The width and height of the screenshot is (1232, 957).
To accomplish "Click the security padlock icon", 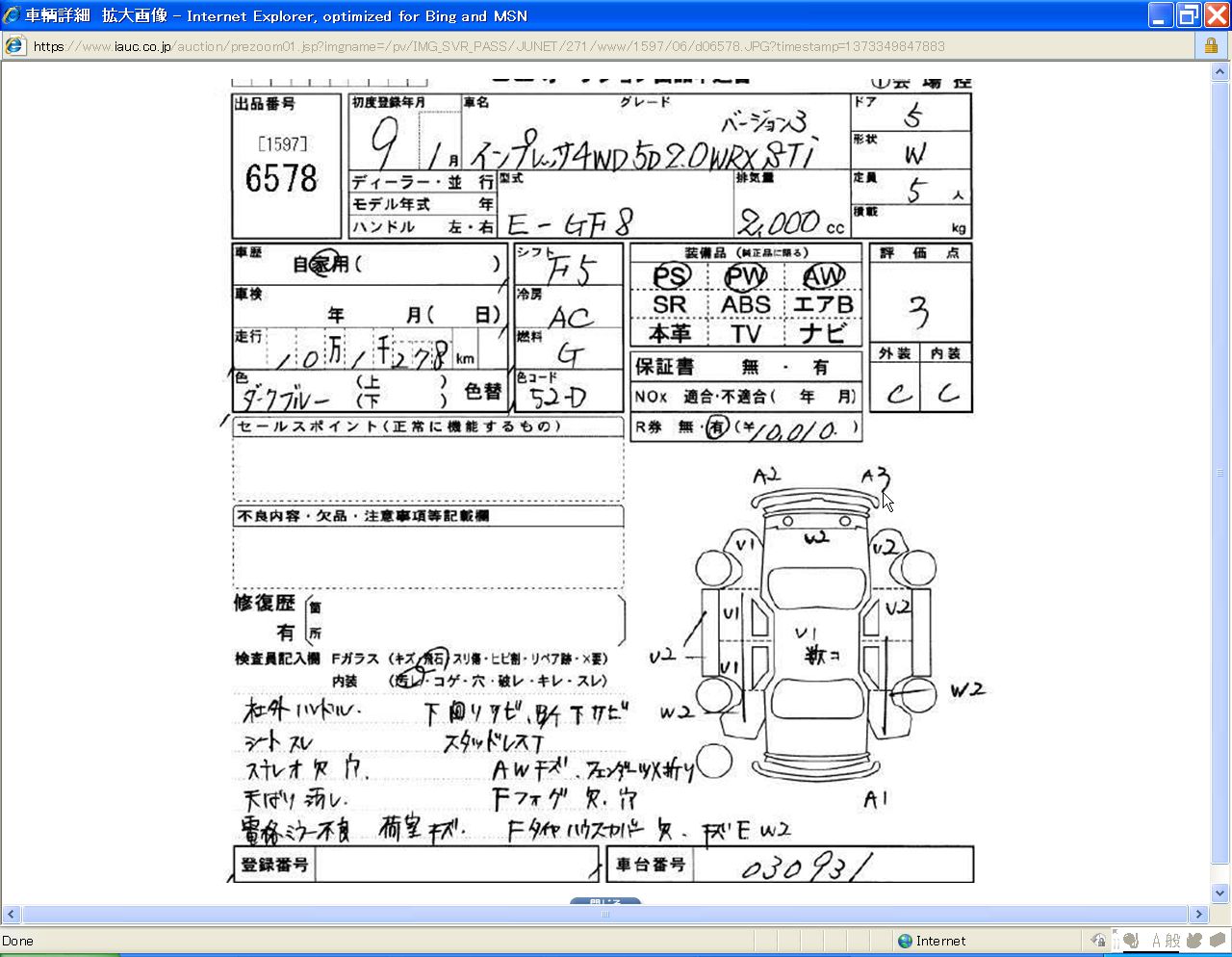I will 1211,46.
